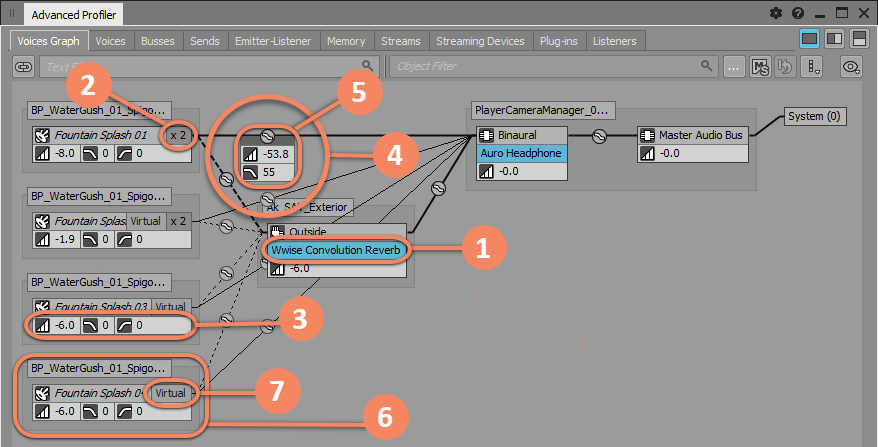Open the Object Filter browse ellipsis button
Screen dimensions: 878x447
pyautogui.click(x=736, y=67)
